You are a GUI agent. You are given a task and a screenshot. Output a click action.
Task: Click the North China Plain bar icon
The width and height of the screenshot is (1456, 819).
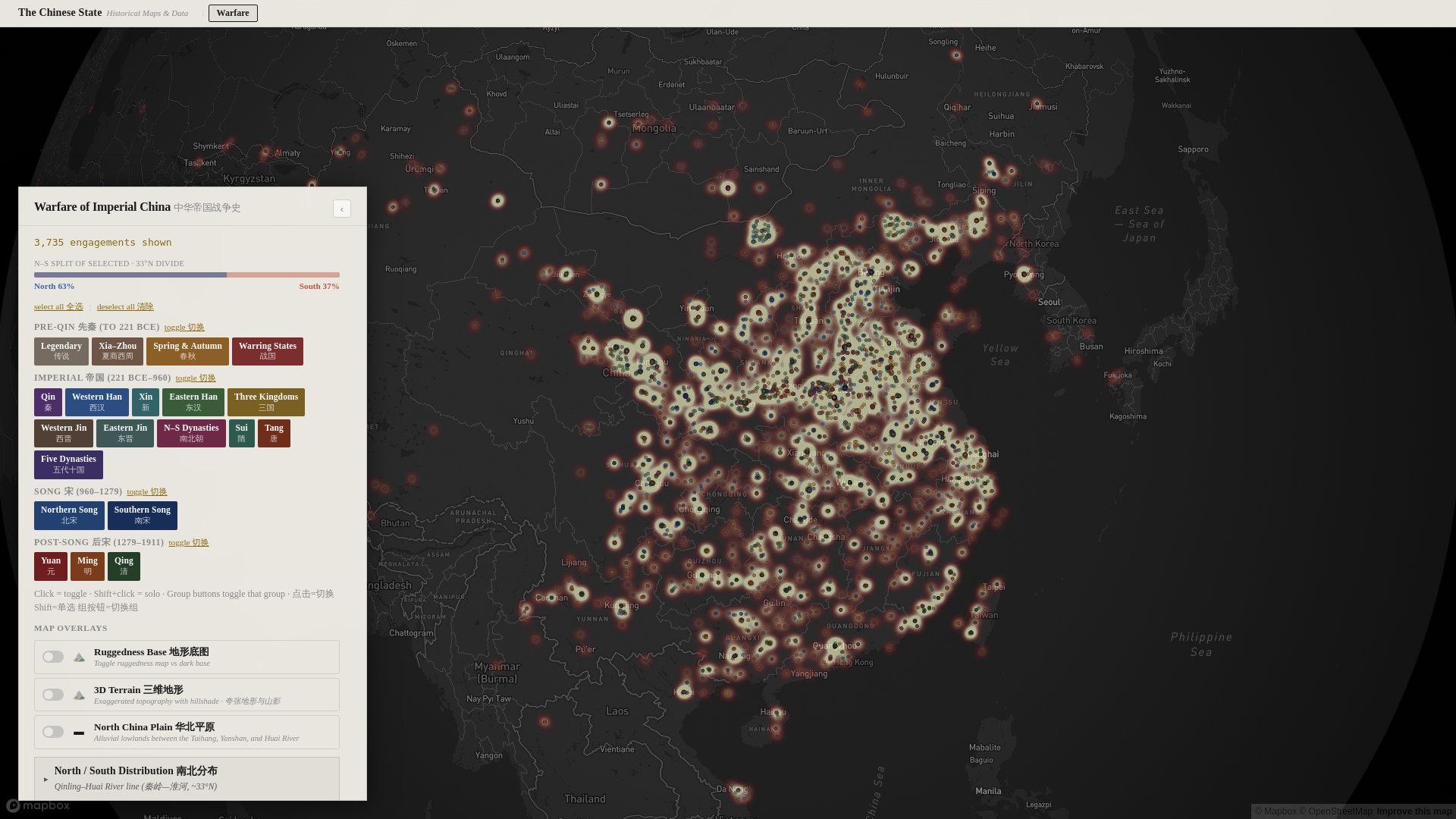pos(79,733)
